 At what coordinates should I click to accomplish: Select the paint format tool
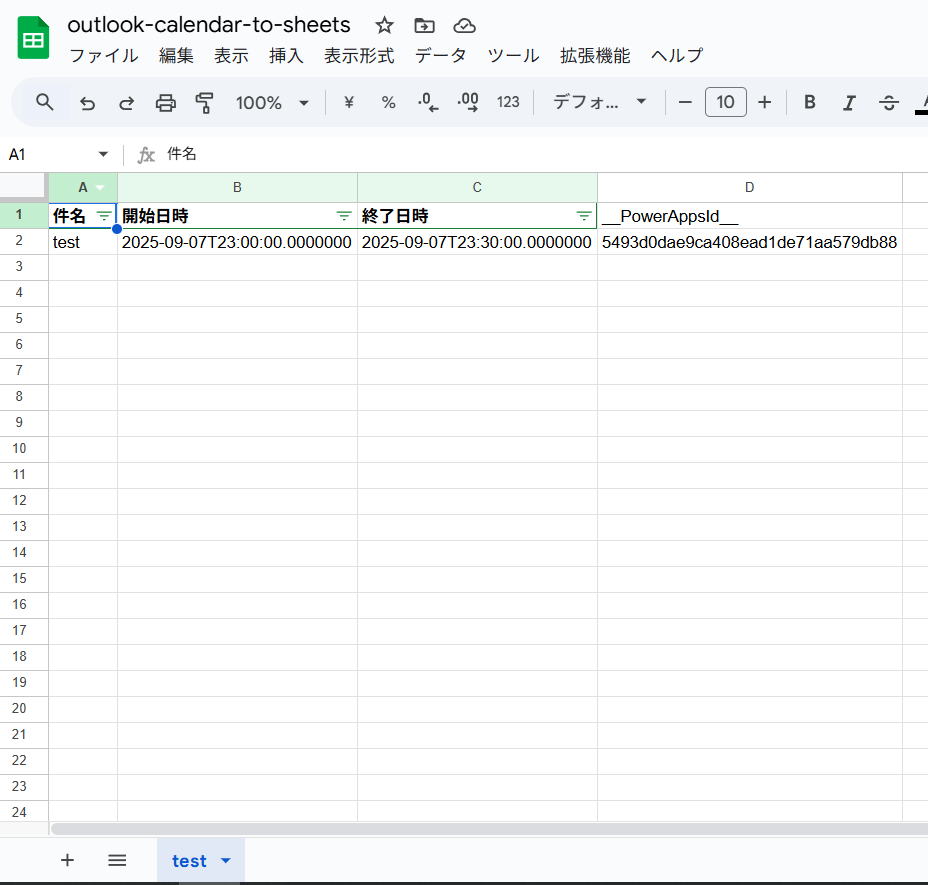tap(205, 102)
